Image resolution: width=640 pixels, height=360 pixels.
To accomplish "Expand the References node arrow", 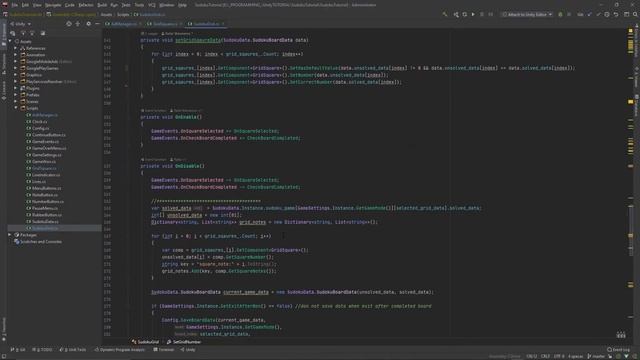I will point(16,48).
